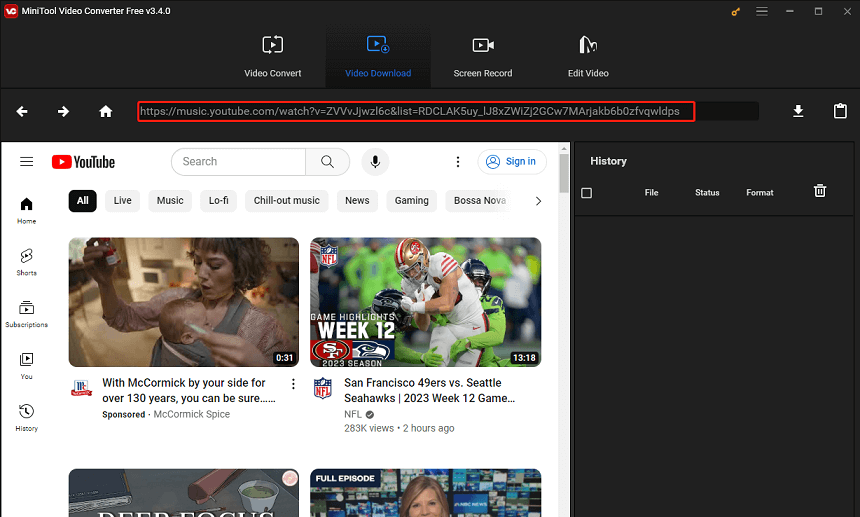Image resolution: width=860 pixels, height=517 pixels.
Task: Go back with the left arrow icon
Action: 22,111
